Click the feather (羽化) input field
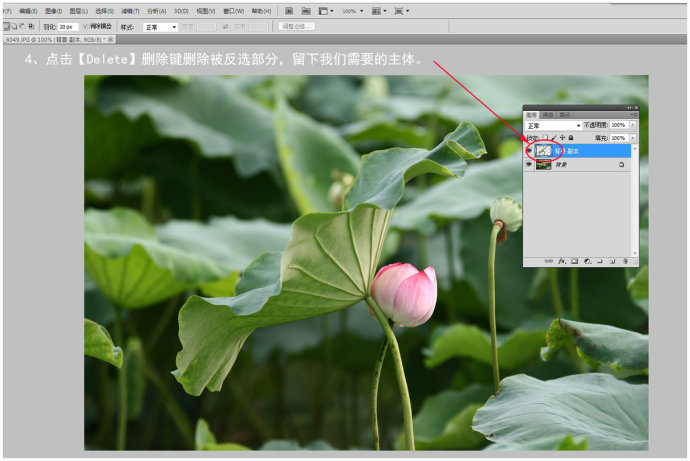The height and width of the screenshot is (461, 690). pos(67,27)
